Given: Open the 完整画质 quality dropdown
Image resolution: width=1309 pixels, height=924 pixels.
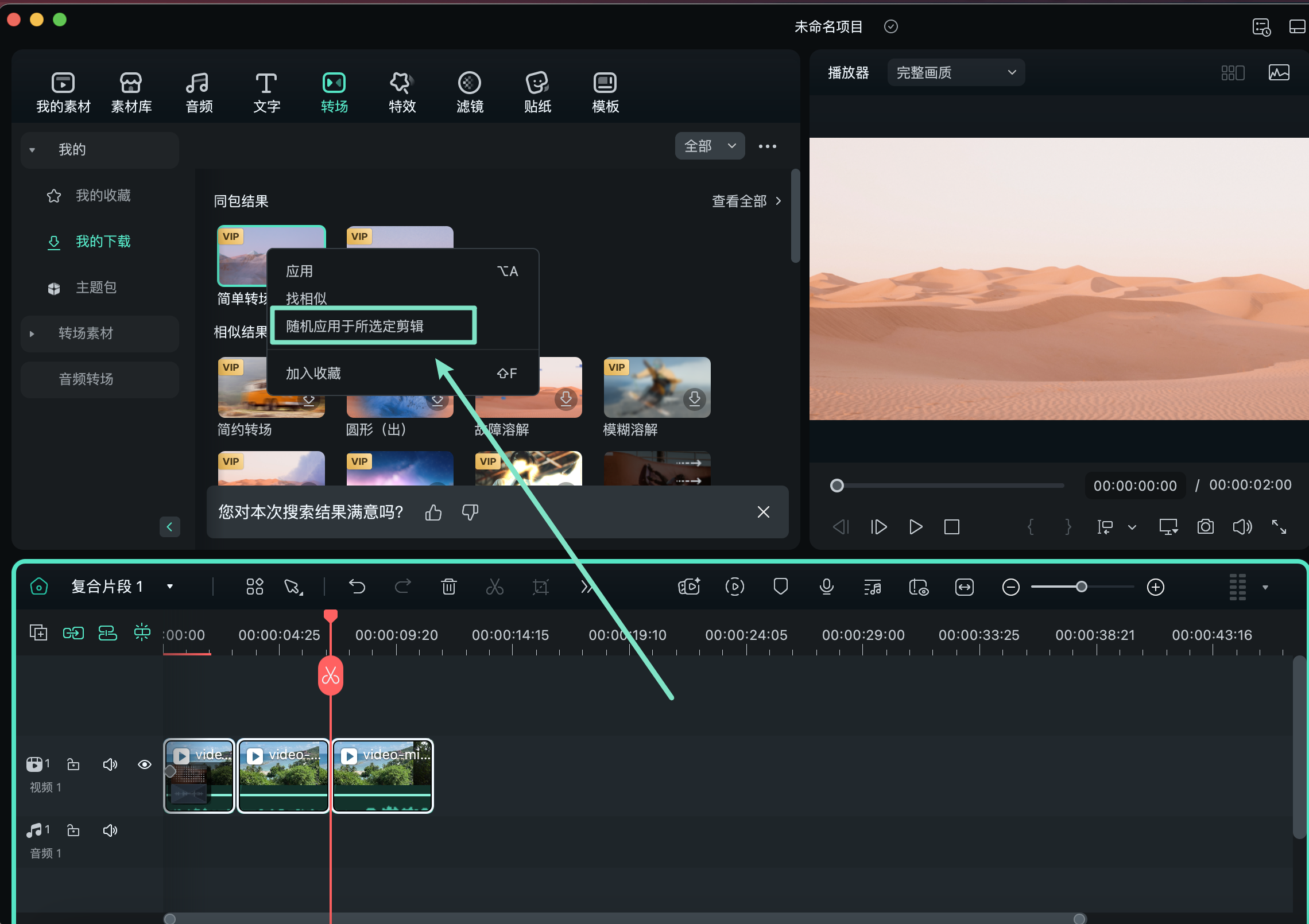Looking at the screenshot, I should [x=956, y=72].
